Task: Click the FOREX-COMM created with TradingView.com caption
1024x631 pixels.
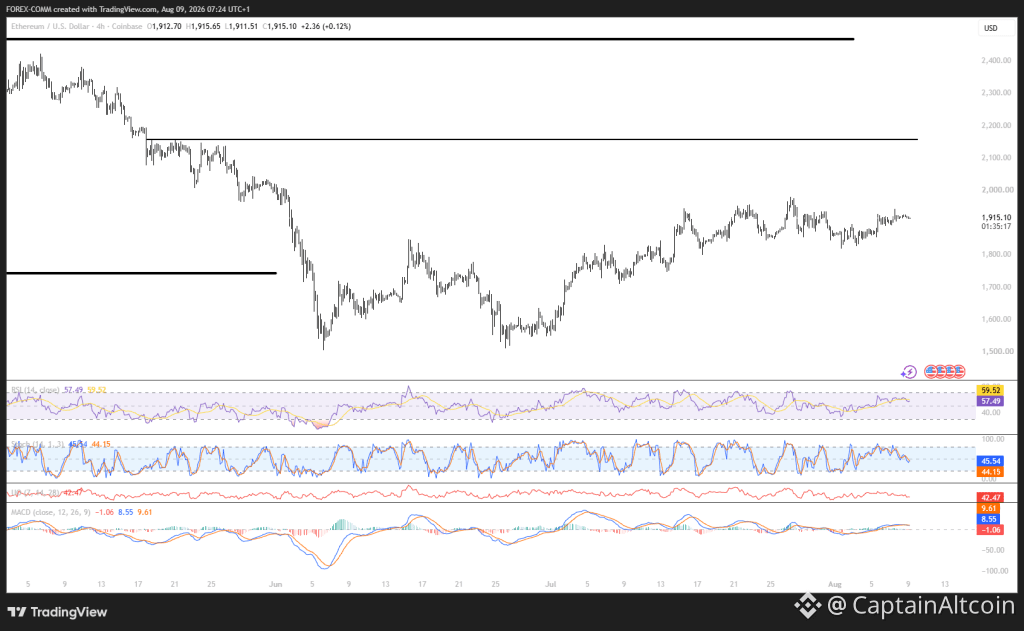Action: click(128, 9)
